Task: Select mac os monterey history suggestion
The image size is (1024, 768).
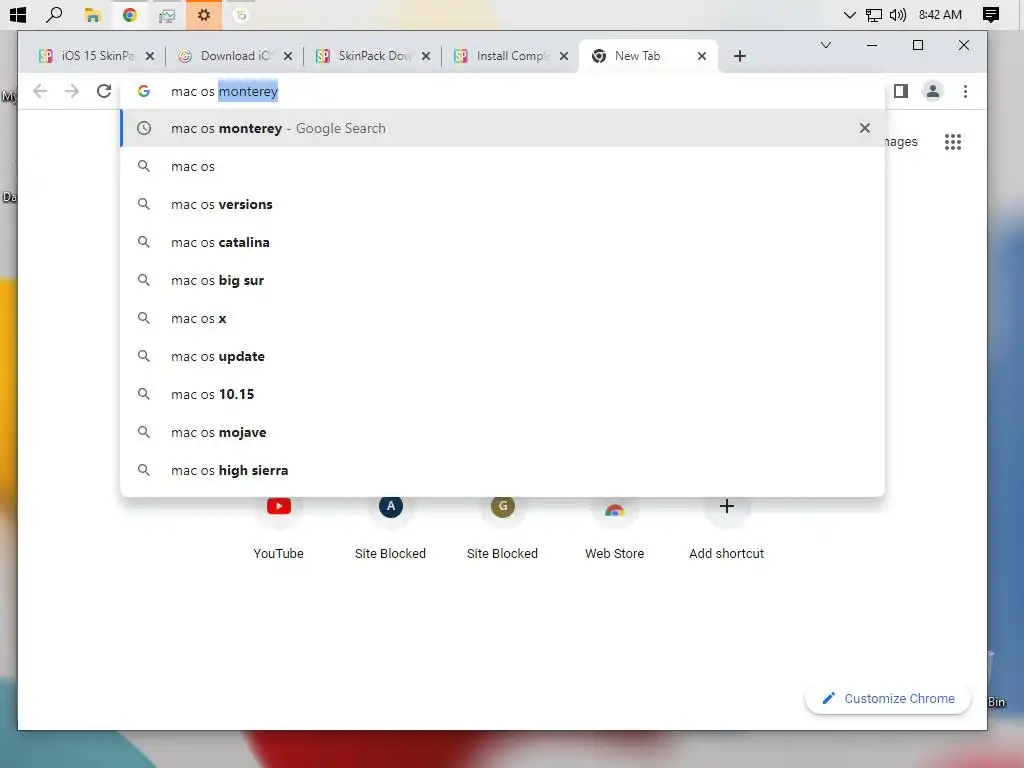Action: tap(502, 129)
